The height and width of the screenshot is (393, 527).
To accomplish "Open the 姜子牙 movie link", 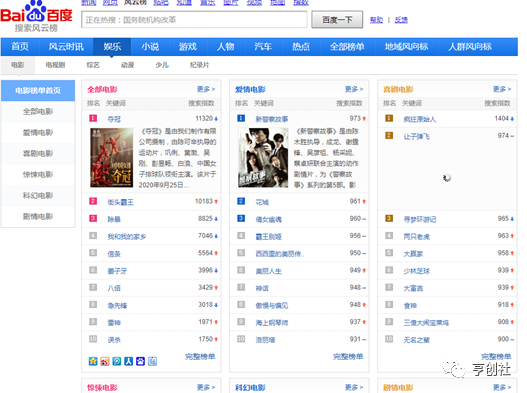I will (117, 271).
